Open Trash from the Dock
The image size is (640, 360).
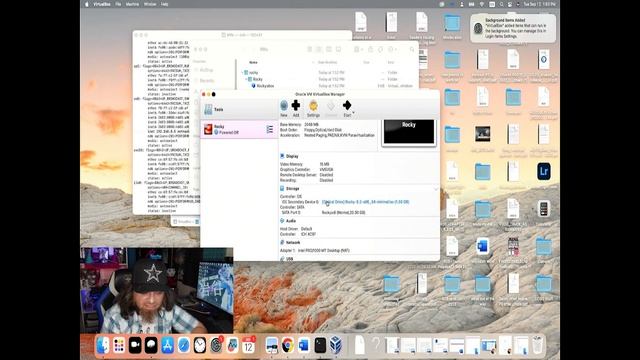[x=538, y=345]
